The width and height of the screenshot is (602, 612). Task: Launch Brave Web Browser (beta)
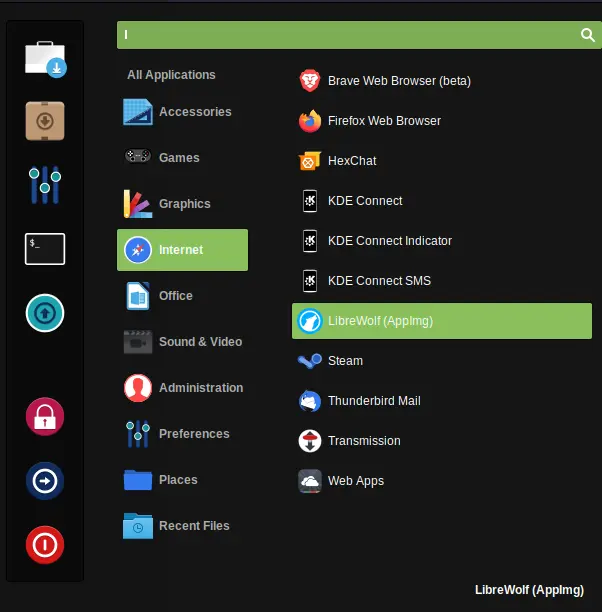(442, 81)
